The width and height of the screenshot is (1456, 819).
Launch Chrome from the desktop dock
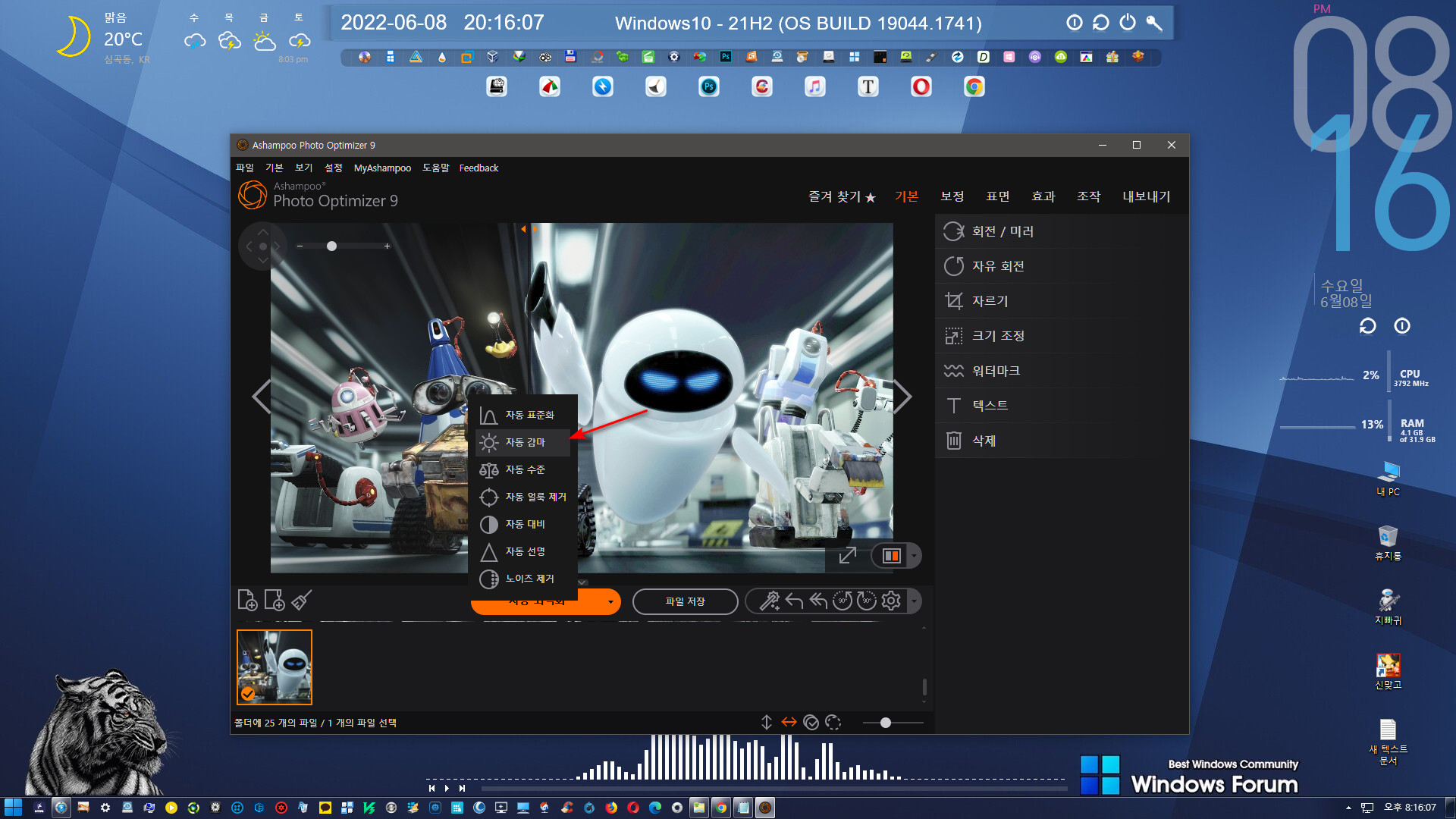pos(974,86)
